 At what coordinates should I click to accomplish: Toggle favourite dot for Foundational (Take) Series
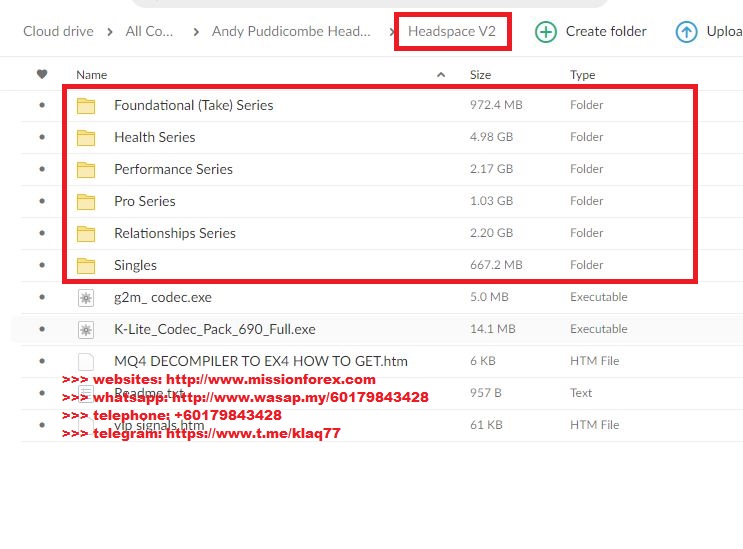42,105
